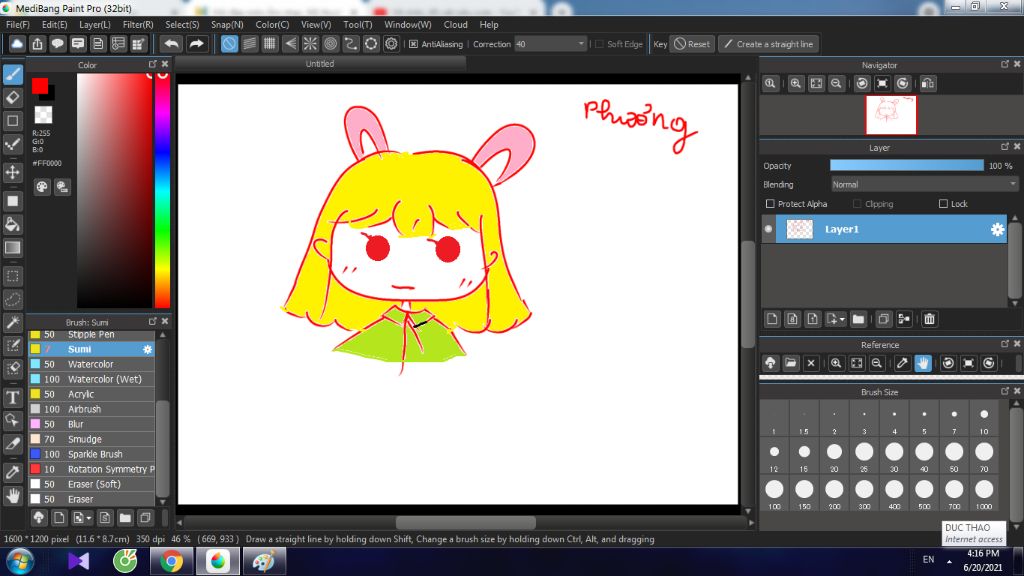Add a new layer icon
The height and width of the screenshot is (576, 1024).
(772, 319)
